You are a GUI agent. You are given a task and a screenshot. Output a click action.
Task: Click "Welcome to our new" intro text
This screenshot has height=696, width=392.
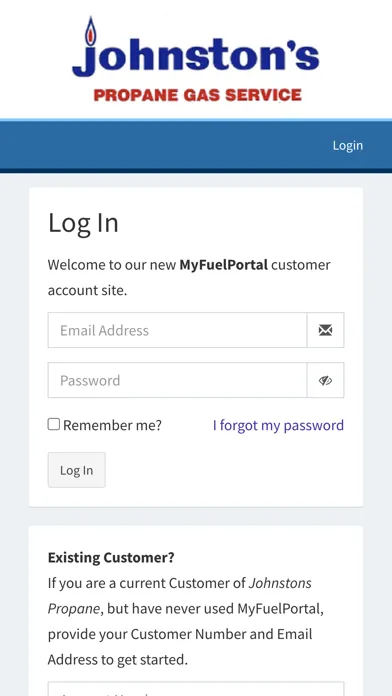tap(112, 265)
